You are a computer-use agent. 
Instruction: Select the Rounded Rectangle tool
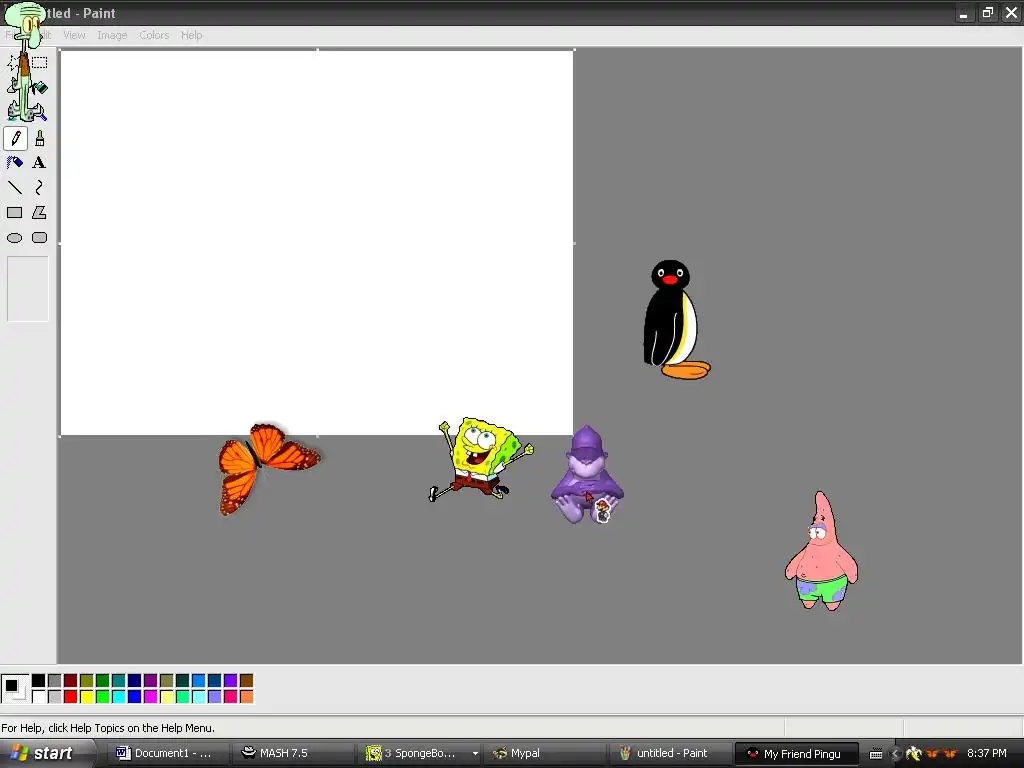(x=40, y=238)
